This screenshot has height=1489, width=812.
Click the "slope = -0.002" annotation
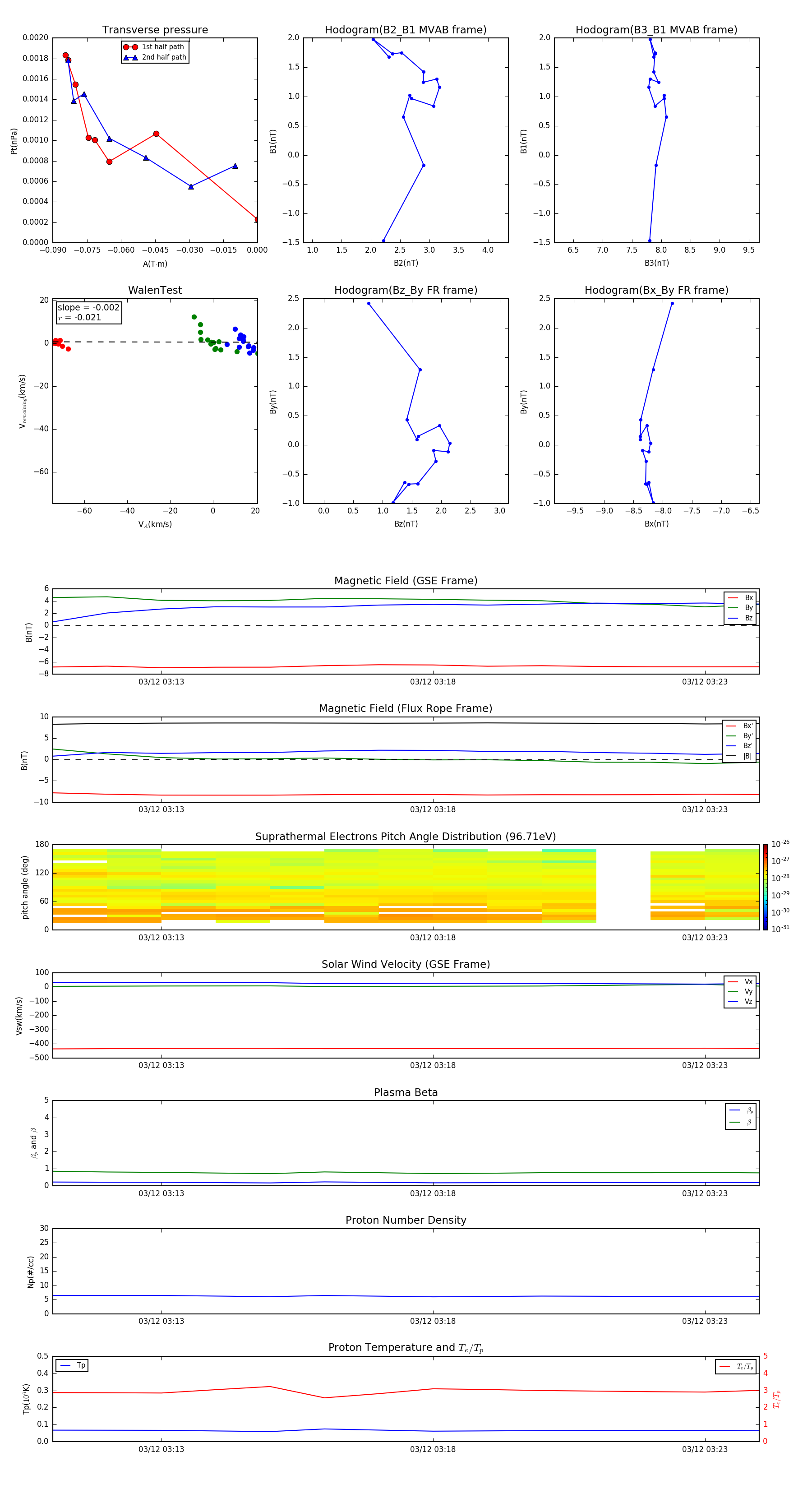88,308
